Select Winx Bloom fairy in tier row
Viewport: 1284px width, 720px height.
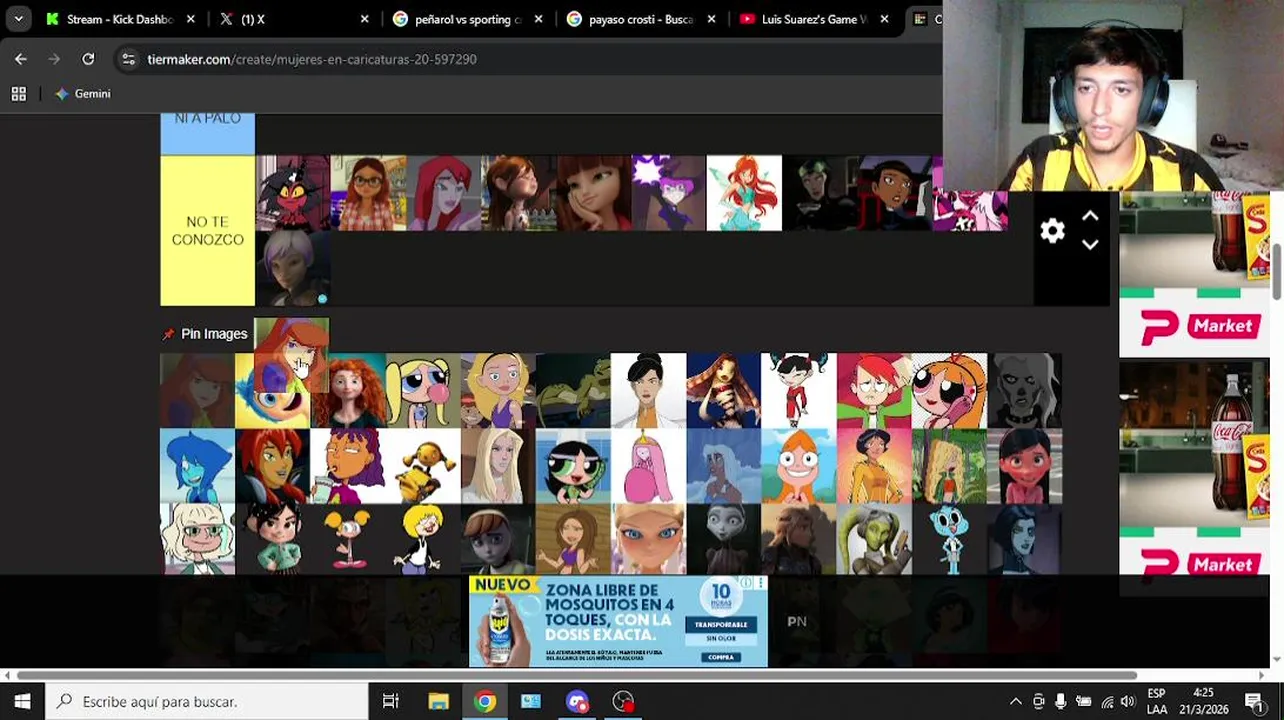(744, 193)
